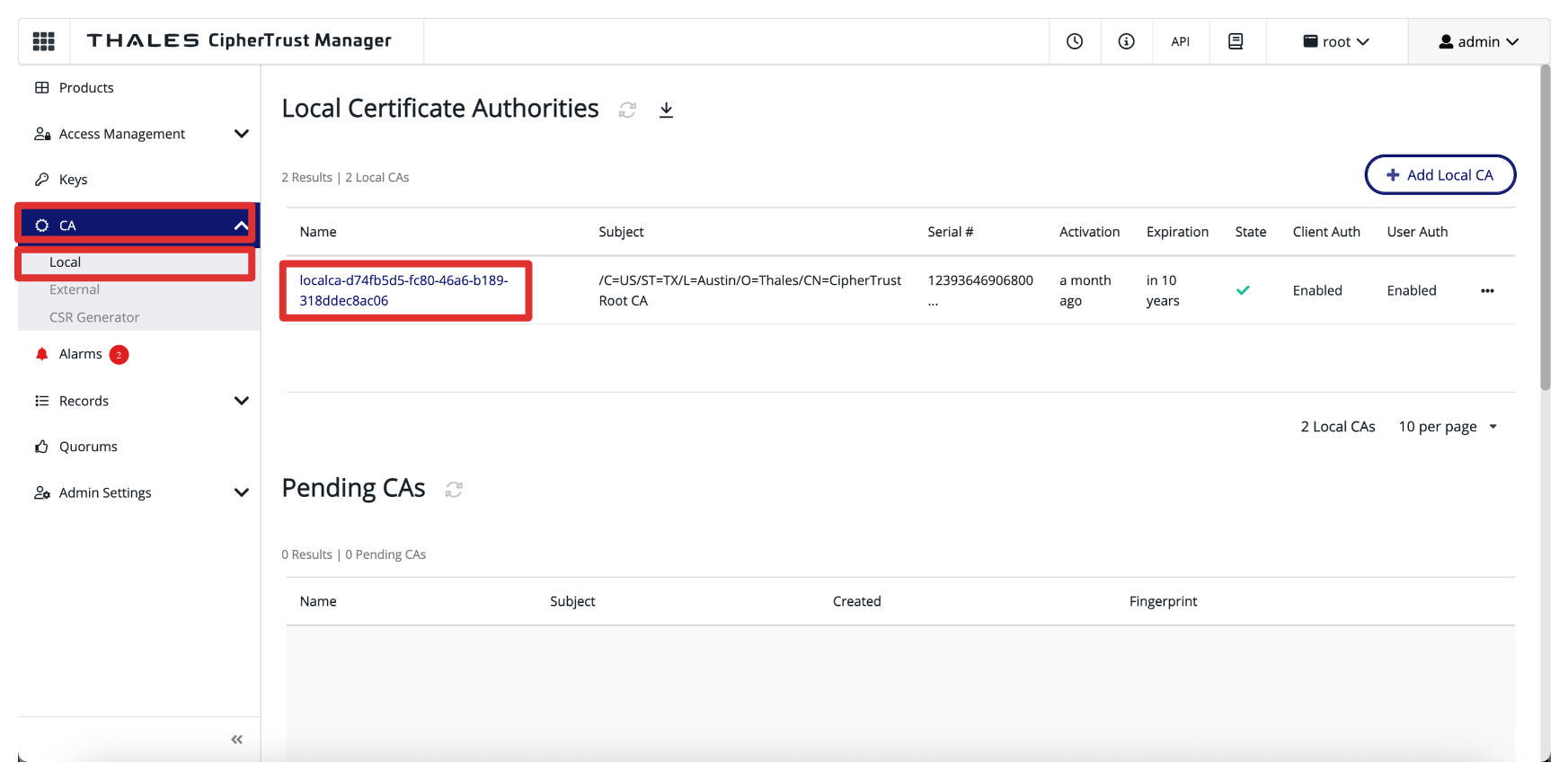Open CSR Generator in the sidebar
The image size is (1568, 780).
pos(94,317)
